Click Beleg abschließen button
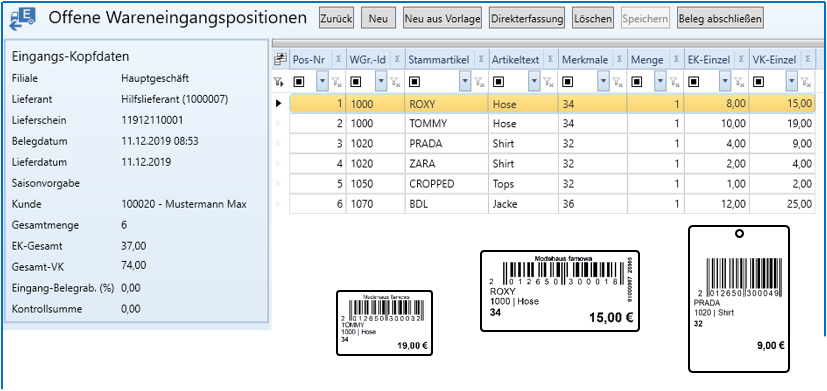827x391 pixels. (720, 18)
